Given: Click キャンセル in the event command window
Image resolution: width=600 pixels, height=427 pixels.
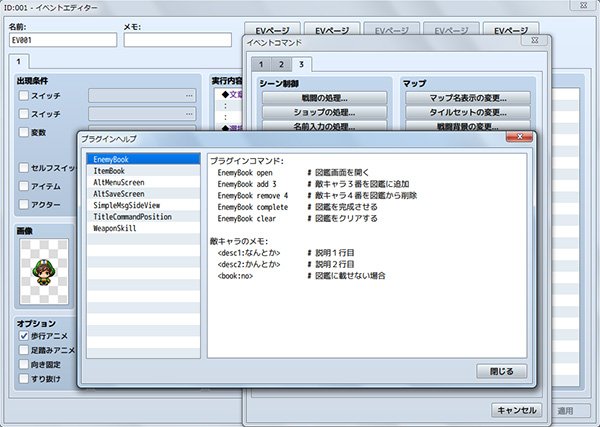Looking at the screenshot, I should [x=517, y=411].
